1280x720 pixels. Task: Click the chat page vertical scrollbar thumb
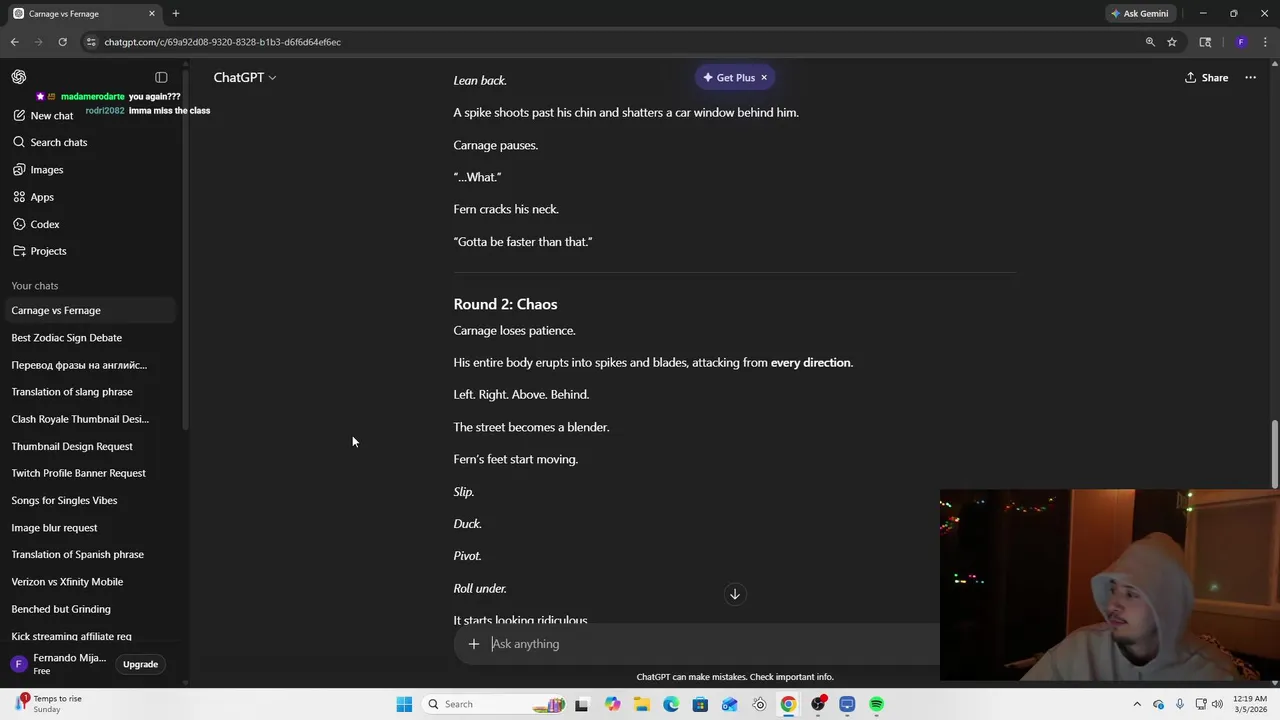click(x=1274, y=455)
